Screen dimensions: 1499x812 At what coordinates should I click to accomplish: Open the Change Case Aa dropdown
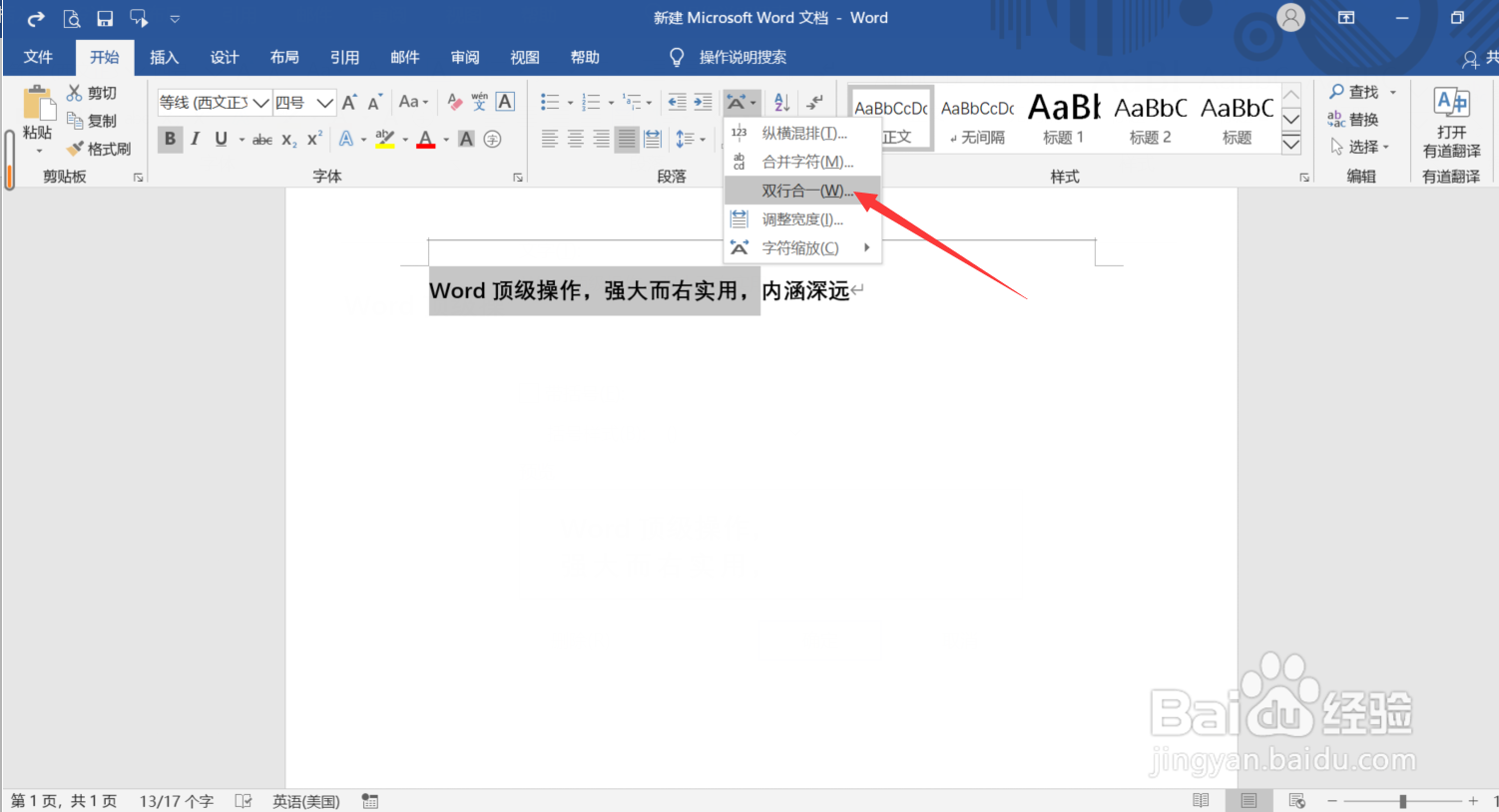click(x=413, y=102)
